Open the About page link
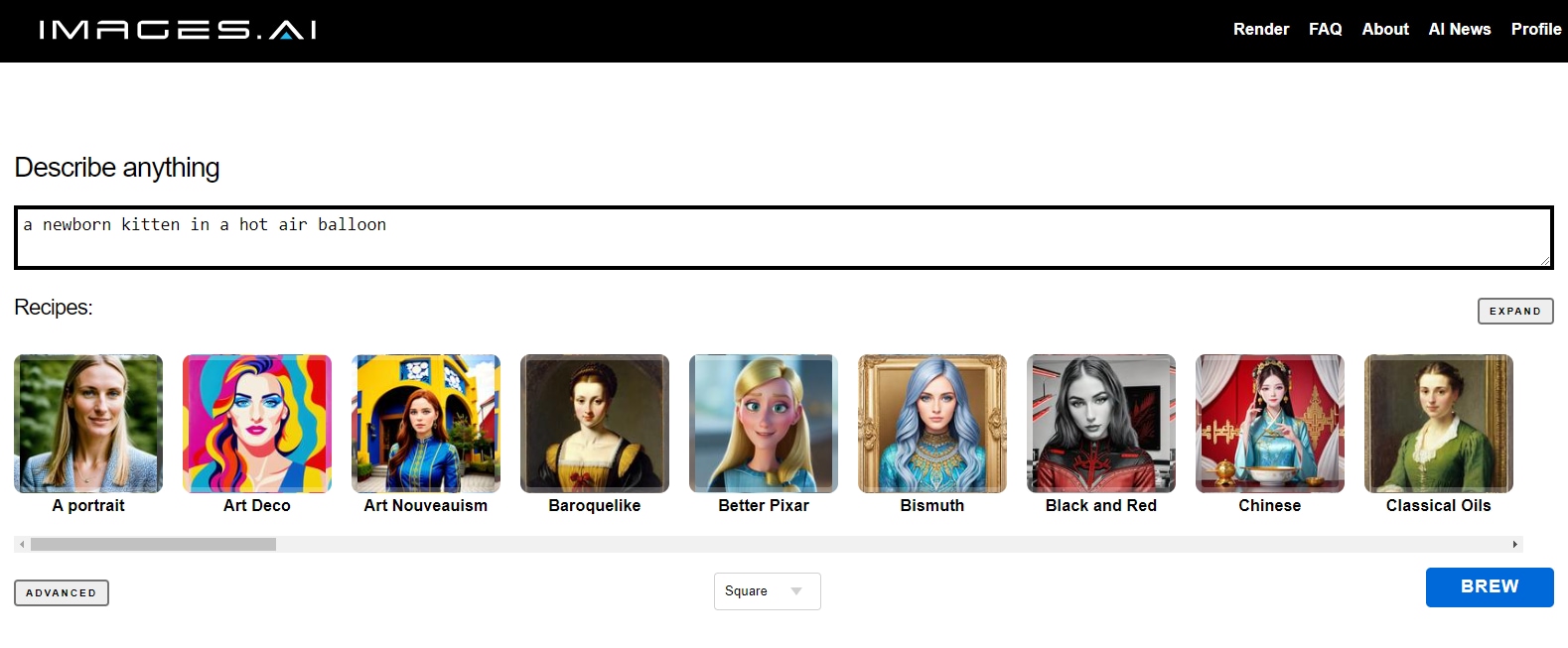This screenshot has height=648, width=1568. pos(1385,29)
